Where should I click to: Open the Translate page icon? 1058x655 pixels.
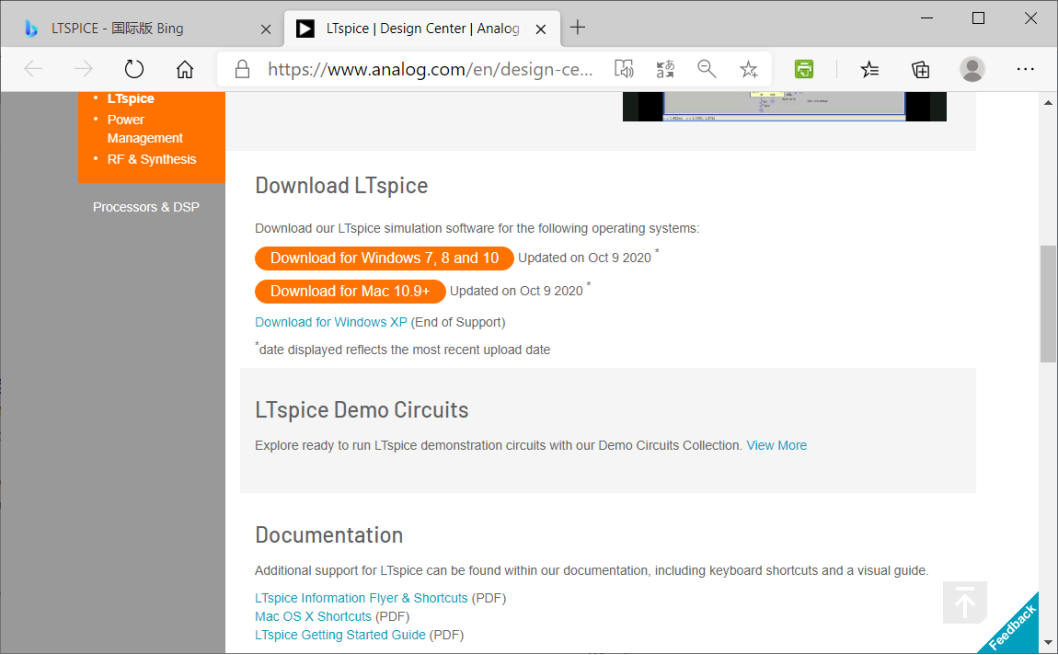pos(665,69)
